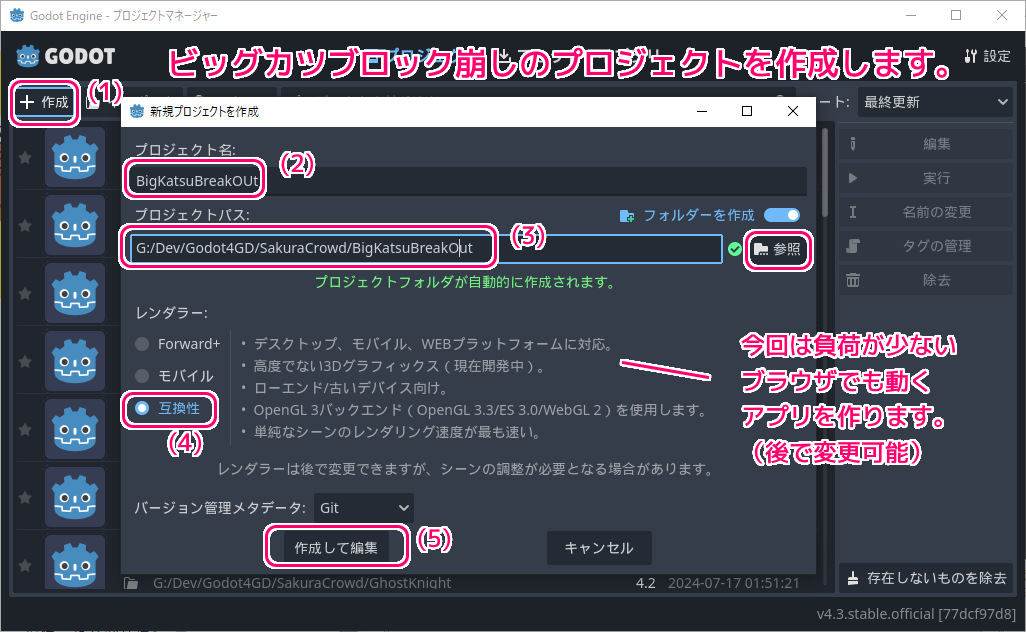This screenshot has height=632, width=1026.
Task: Click the Godot logo in header
Action: tap(65, 56)
